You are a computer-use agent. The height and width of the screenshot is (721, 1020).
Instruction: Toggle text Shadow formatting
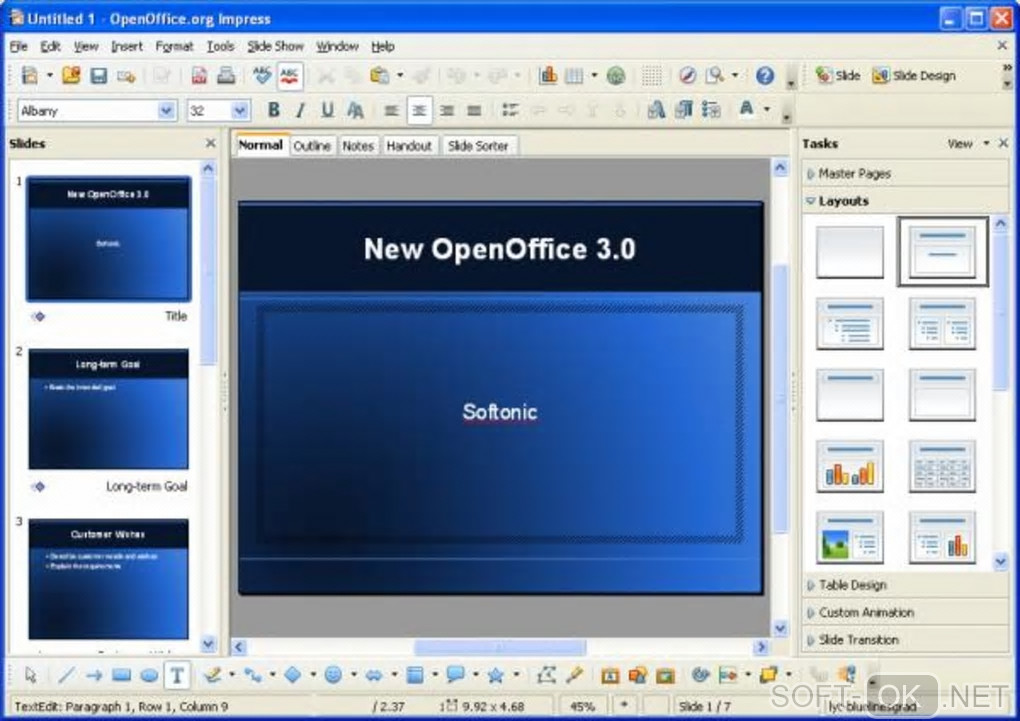coord(355,110)
